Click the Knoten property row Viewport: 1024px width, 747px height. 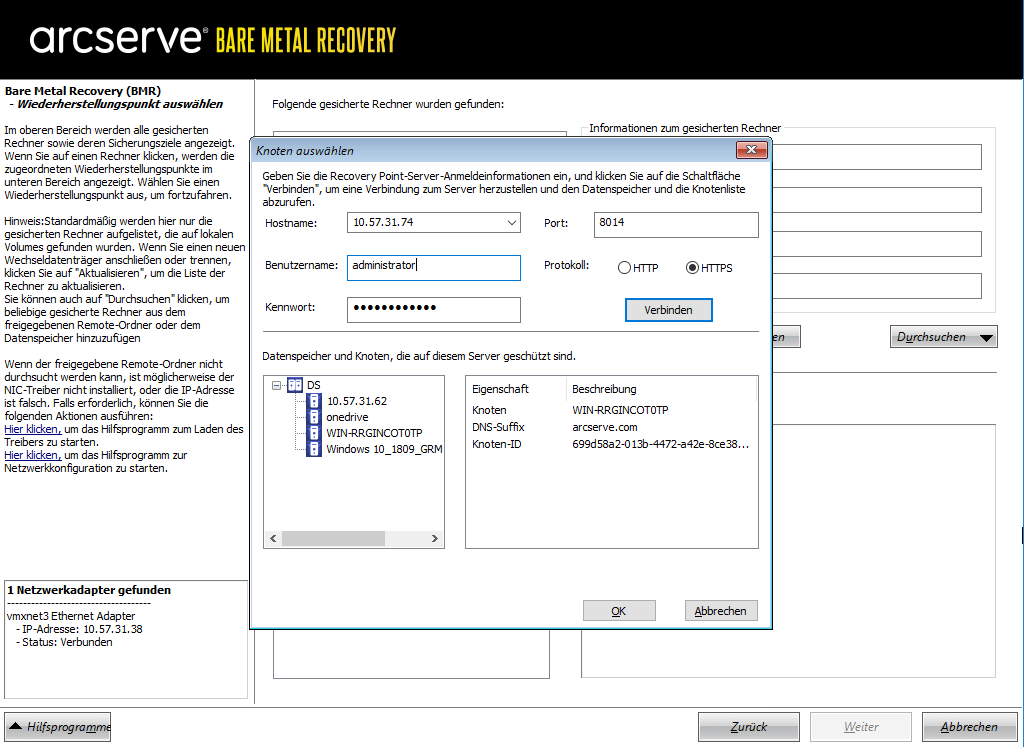coord(612,410)
